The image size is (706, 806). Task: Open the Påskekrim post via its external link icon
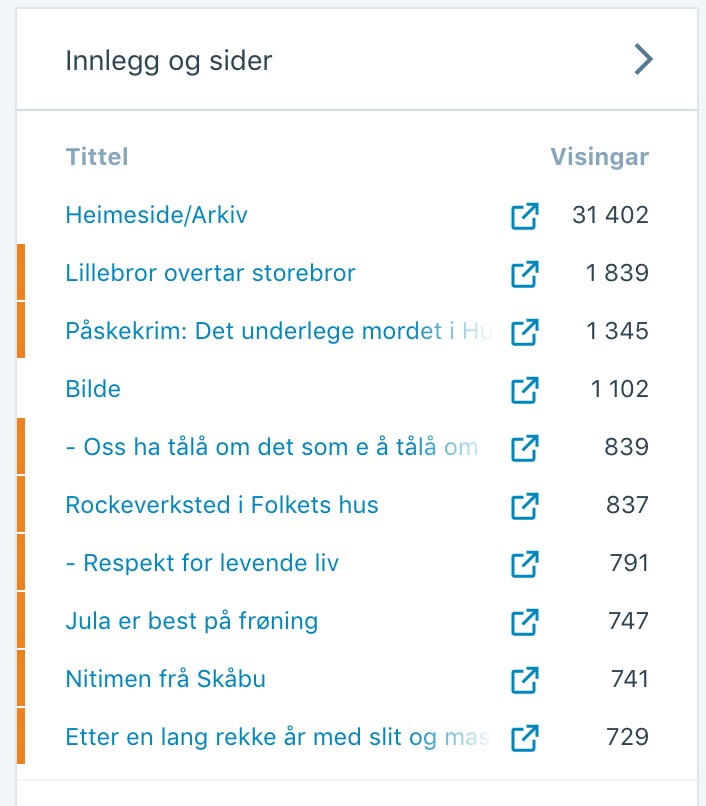pyautogui.click(x=525, y=332)
